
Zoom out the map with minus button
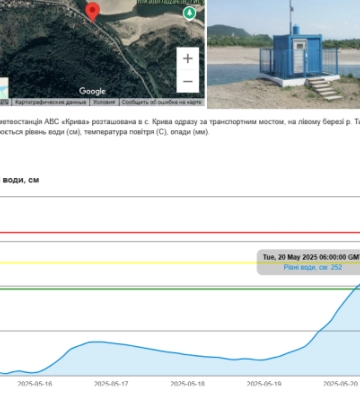(188, 81)
